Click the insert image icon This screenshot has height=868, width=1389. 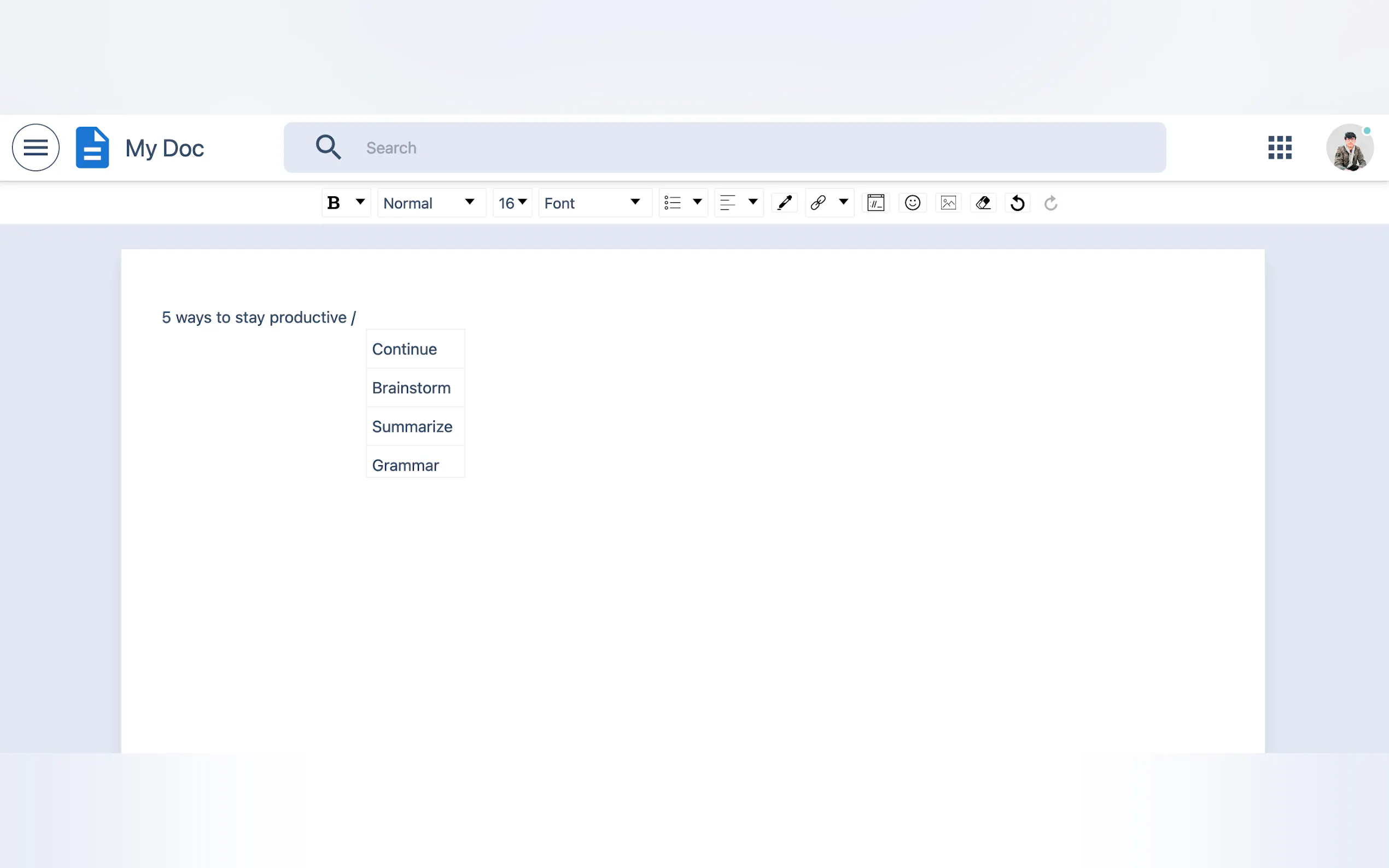[x=949, y=203]
